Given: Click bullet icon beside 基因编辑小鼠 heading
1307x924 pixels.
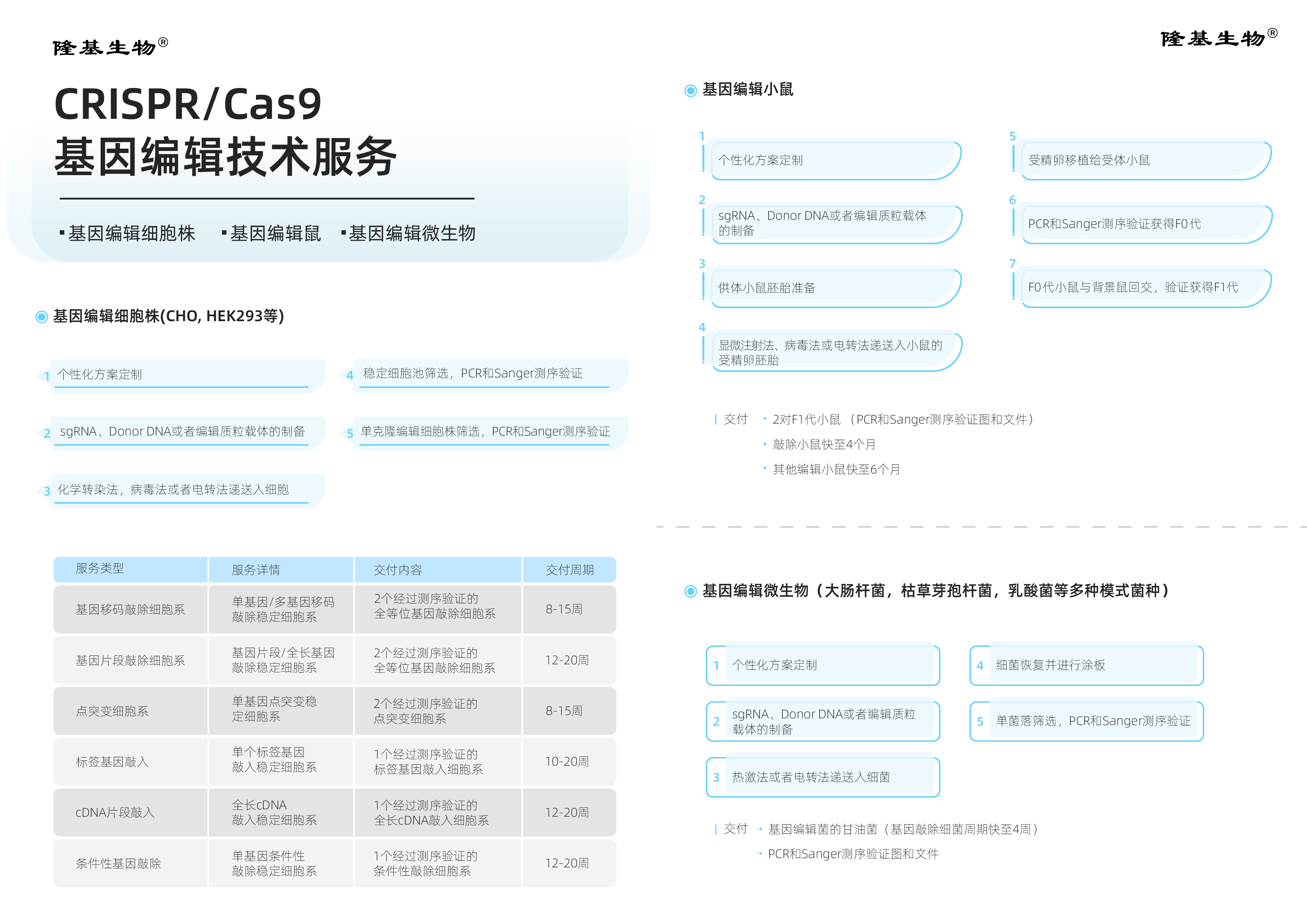Looking at the screenshot, I should pyautogui.click(x=690, y=91).
